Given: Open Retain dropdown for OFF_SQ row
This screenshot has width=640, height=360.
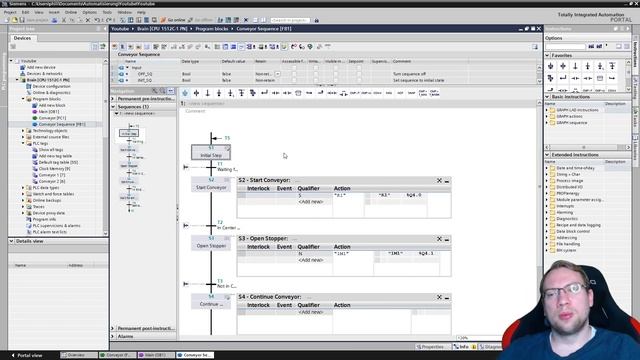Looking at the screenshot, I should [x=278, y=74].
